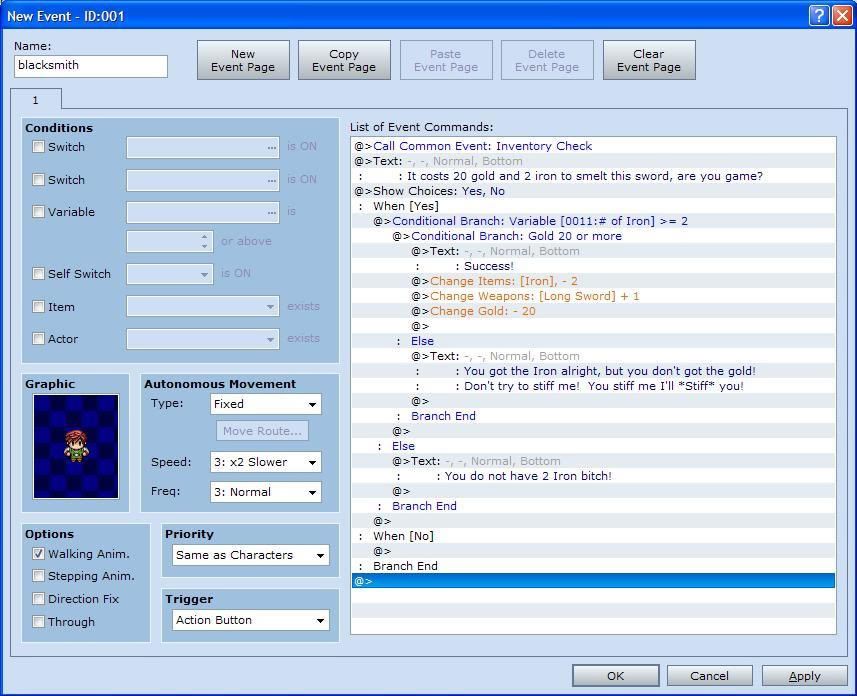The height and width of the screenshot is (696, 857).
Task: Enable the first Switch condition checkbox
Action: pos(38,147)
